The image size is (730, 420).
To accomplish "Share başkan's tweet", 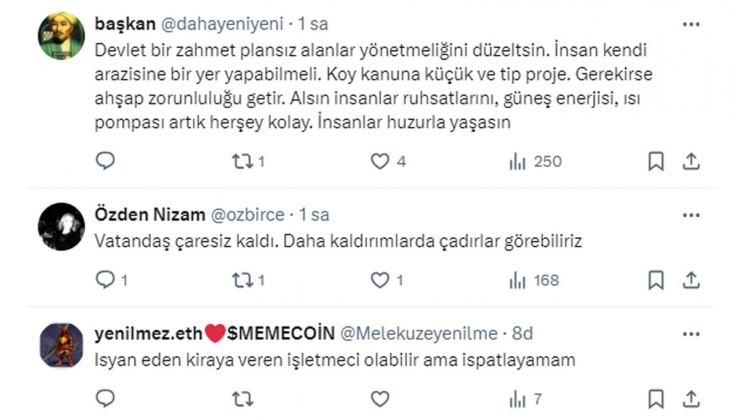I will 691,161.
